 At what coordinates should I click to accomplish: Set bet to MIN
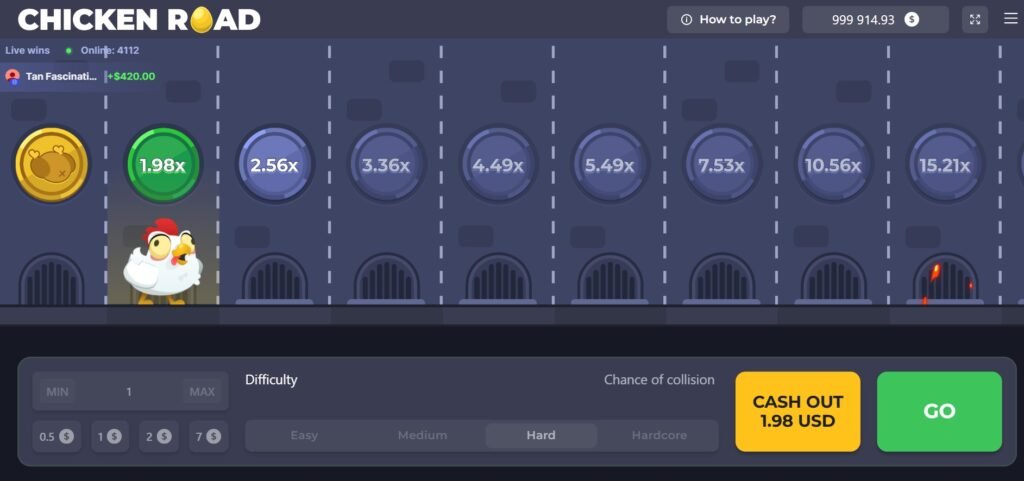tap(57, 392)
